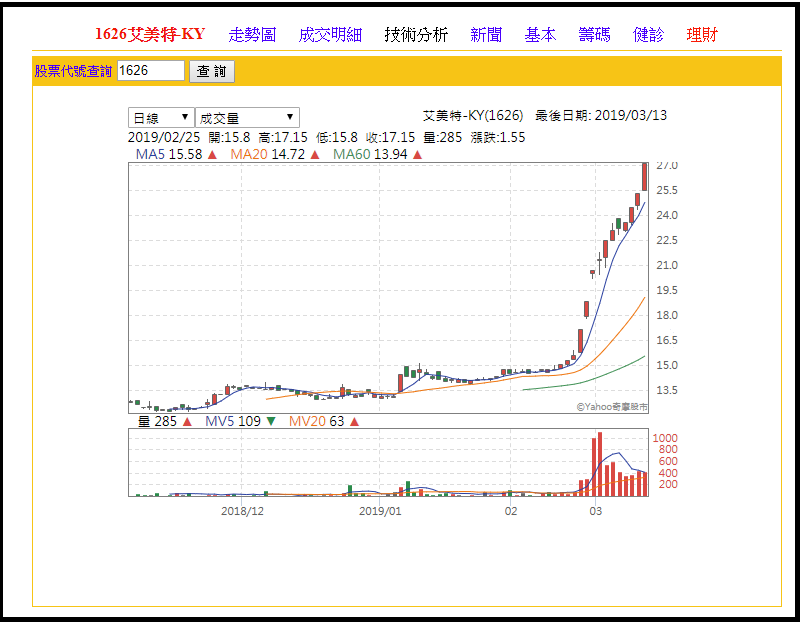This screenshot has width=806, height=625.
Task: Click the green down-arrow beside MV5 109
Action: [x=271, y=421]
